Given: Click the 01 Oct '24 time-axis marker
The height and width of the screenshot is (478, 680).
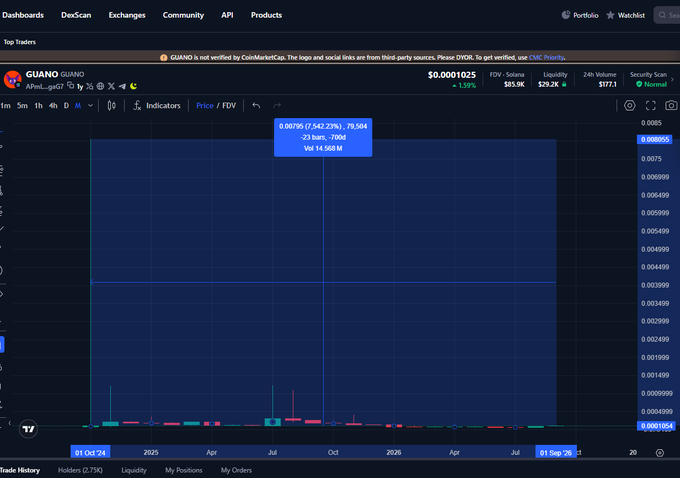Looking at the screenshot, I should (90, 452).
